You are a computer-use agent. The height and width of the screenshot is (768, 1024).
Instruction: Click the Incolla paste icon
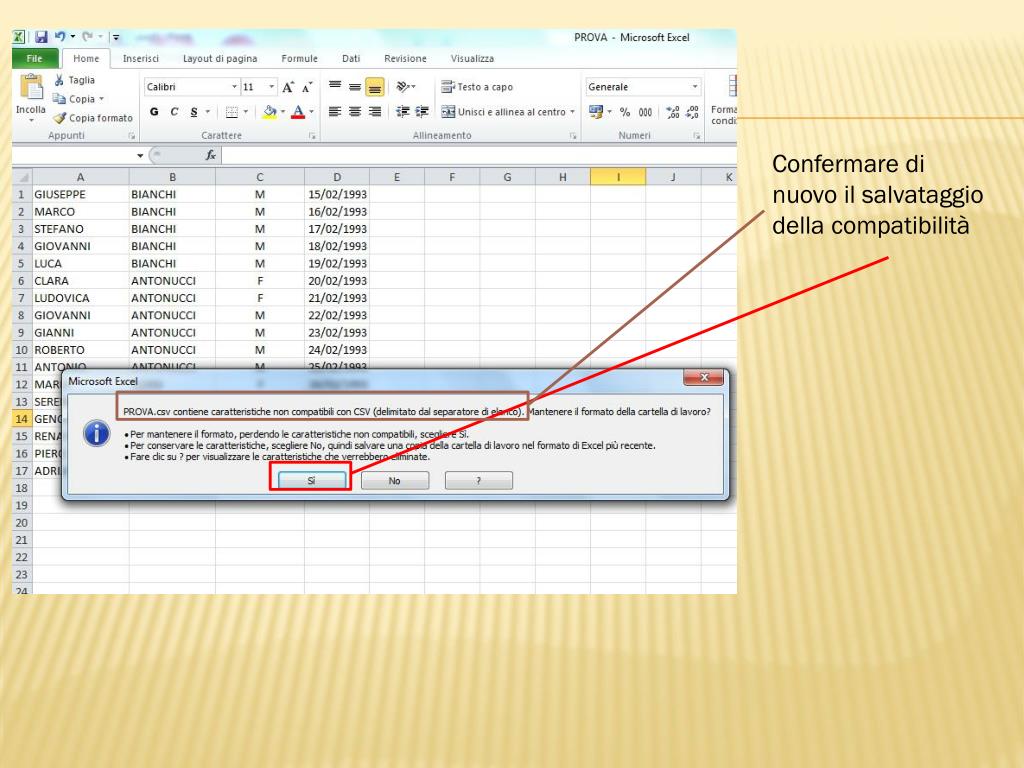(x=31, y=87)
